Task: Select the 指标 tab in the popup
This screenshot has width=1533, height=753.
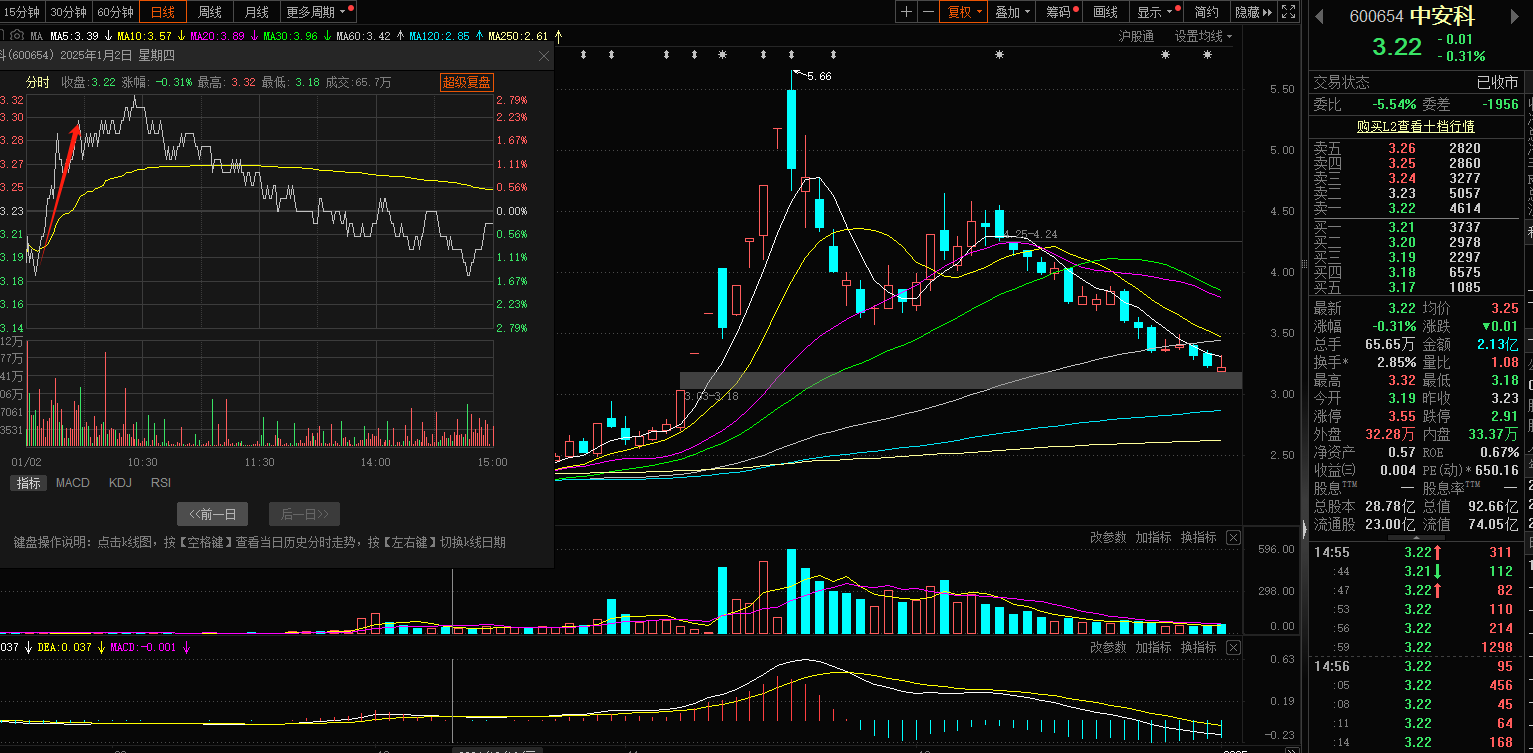Action: (29, 483)
